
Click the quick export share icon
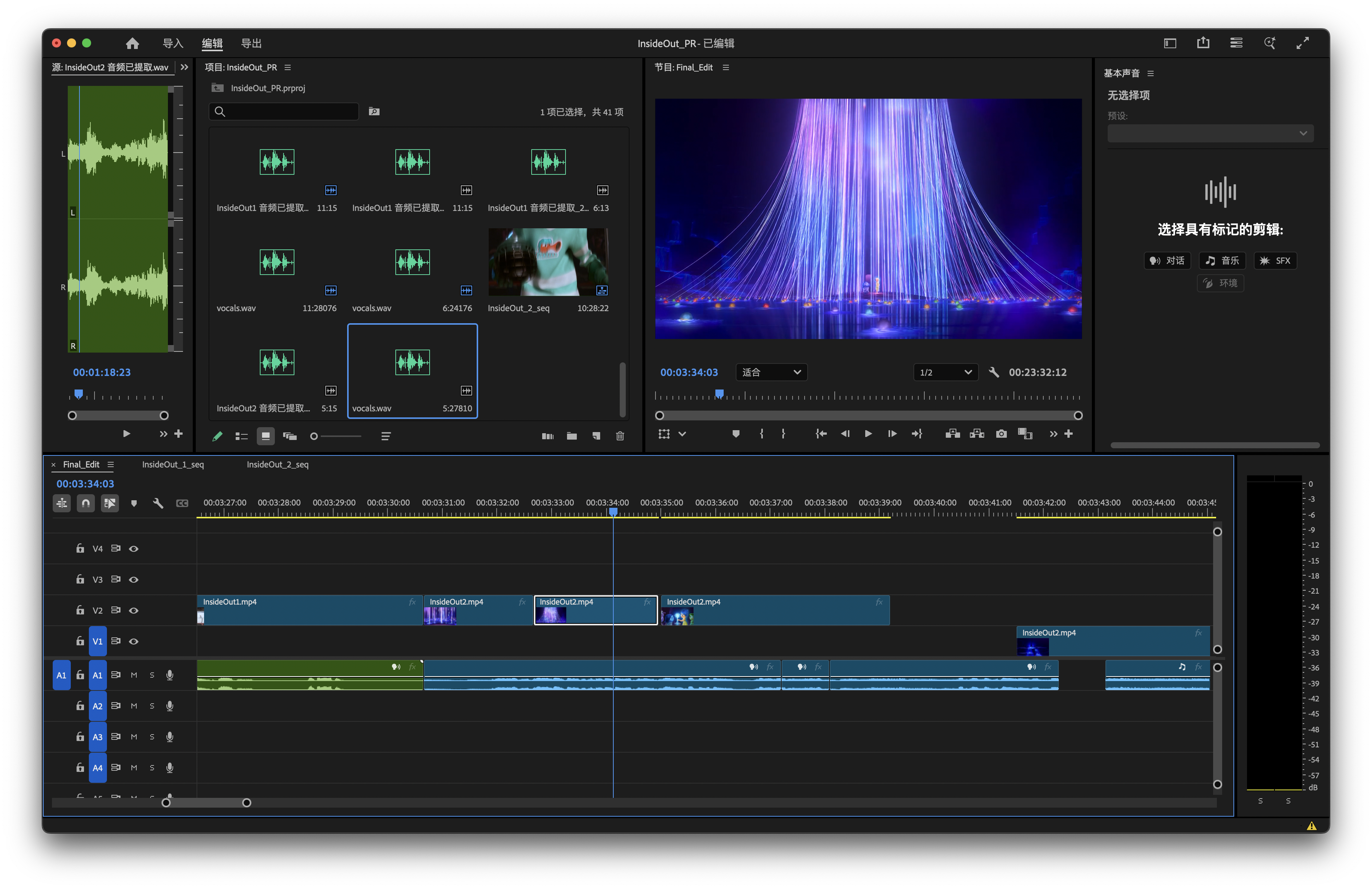point(1203,43)
